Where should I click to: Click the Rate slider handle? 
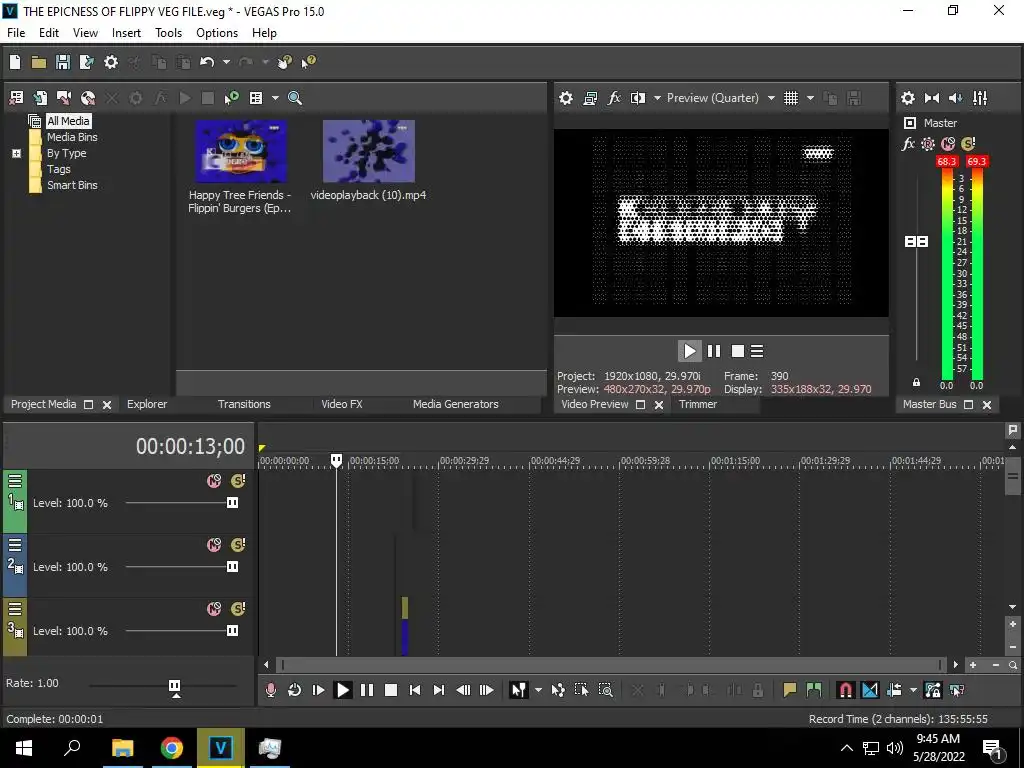click(x=174, y=686)
